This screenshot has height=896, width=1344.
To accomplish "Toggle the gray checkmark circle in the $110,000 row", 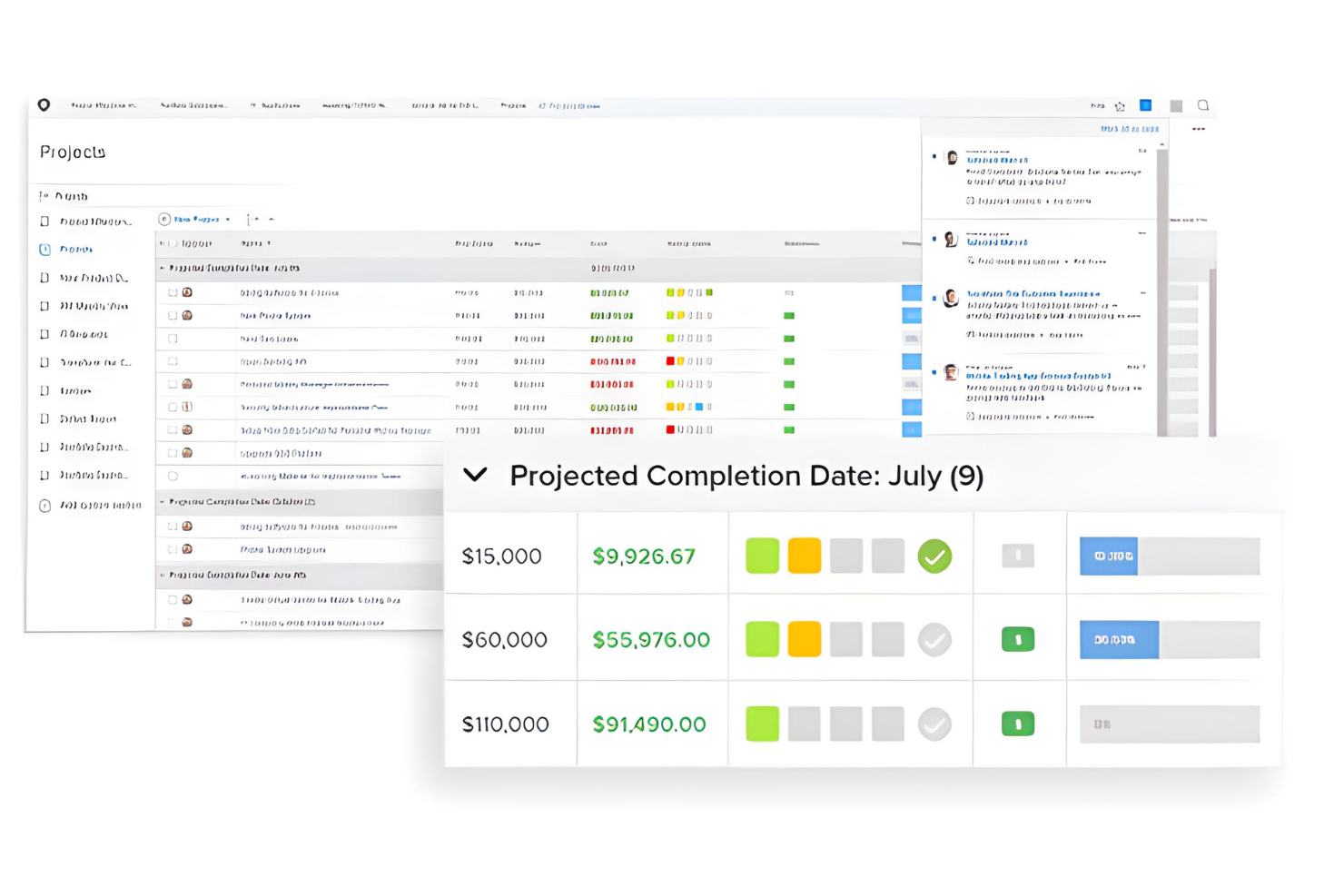I will (x=934, y=724).
